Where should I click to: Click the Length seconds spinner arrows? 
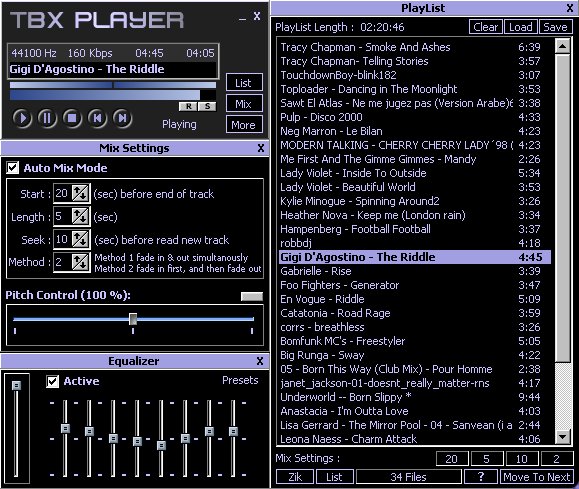(x=80, y=216)
